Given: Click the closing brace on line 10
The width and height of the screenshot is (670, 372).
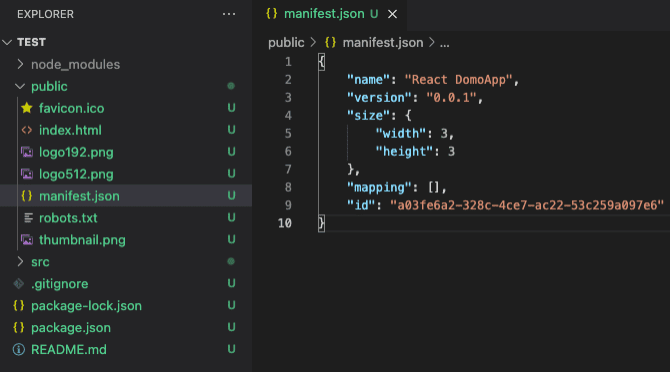Looking at the screenshot, I should (321, 223).
